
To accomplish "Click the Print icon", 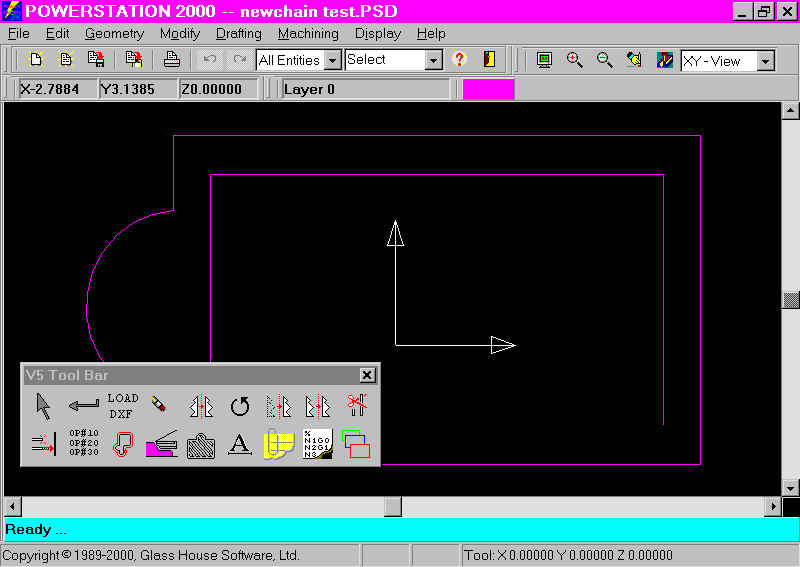I will (171, 60).
